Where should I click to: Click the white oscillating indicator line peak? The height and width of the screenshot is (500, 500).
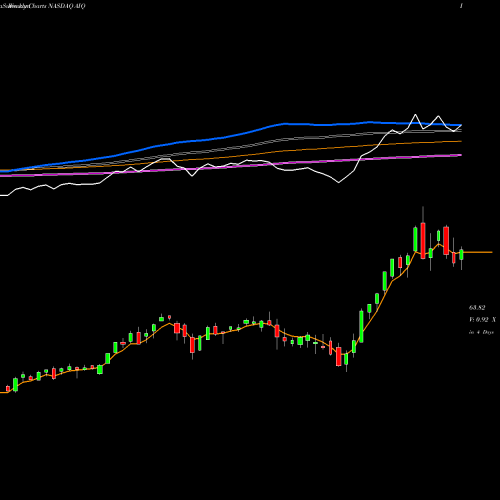pyautogui.click(x=415, y=115)
